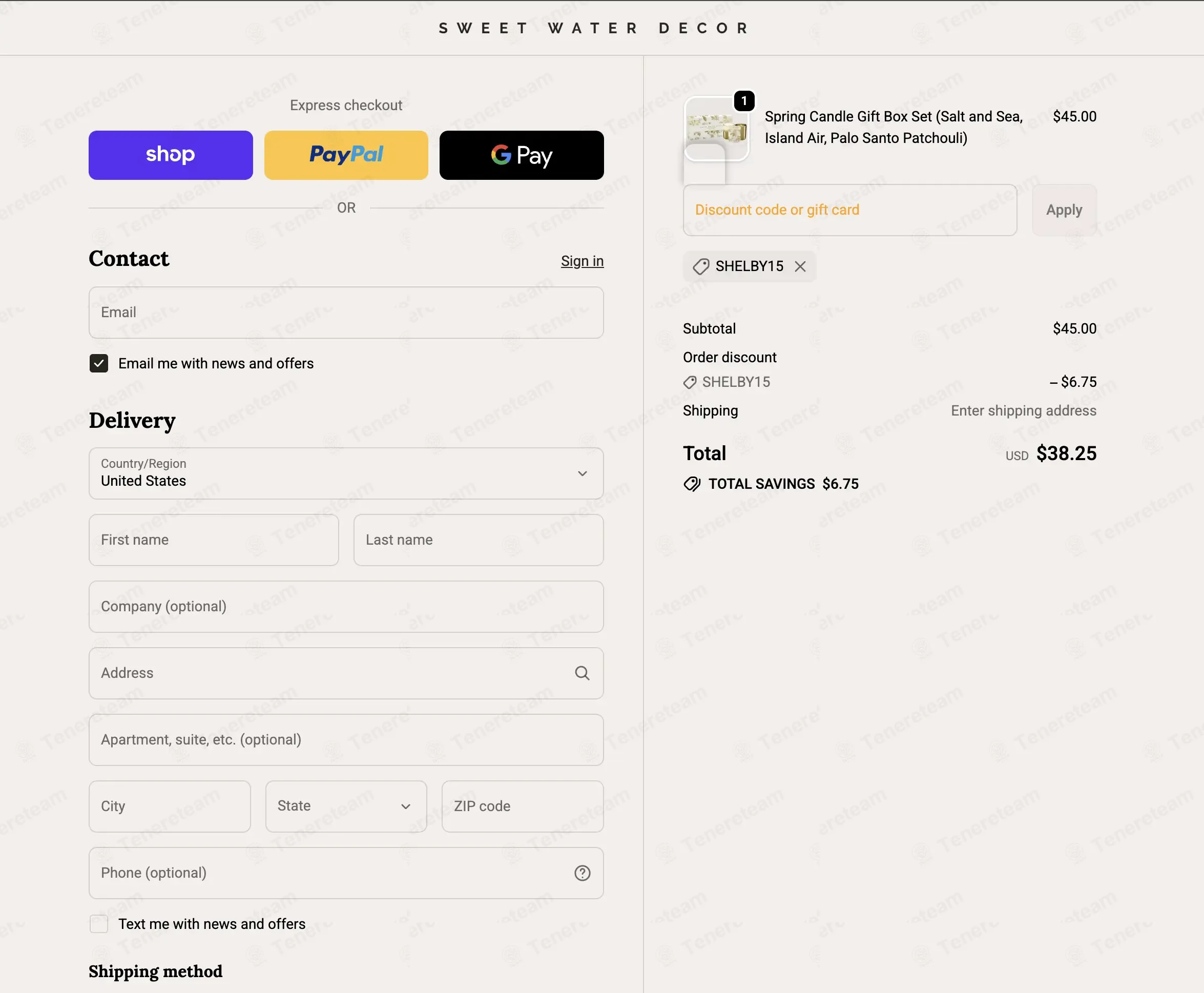This screenshot has width=1204, height=993.
Task: Enable Text me with news and offers
Action: [x=99, y=924]
